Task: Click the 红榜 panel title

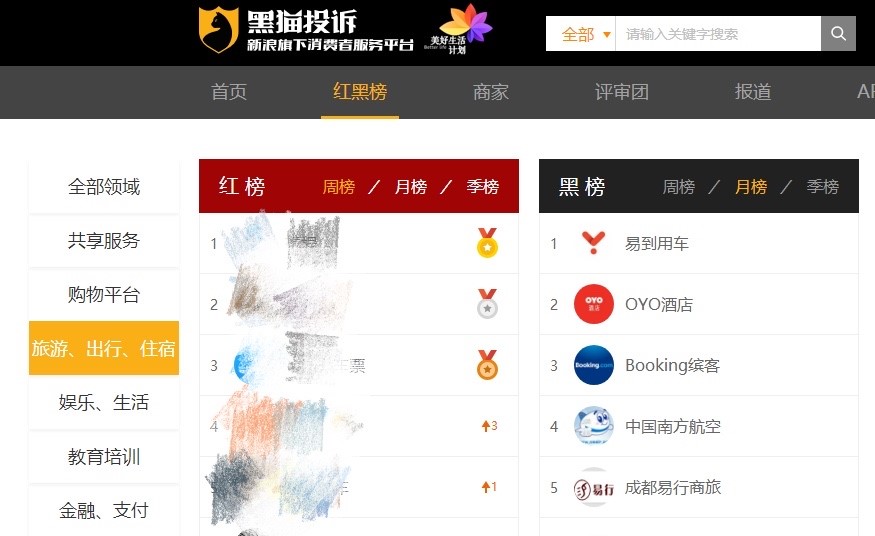Action: [242, 186]
